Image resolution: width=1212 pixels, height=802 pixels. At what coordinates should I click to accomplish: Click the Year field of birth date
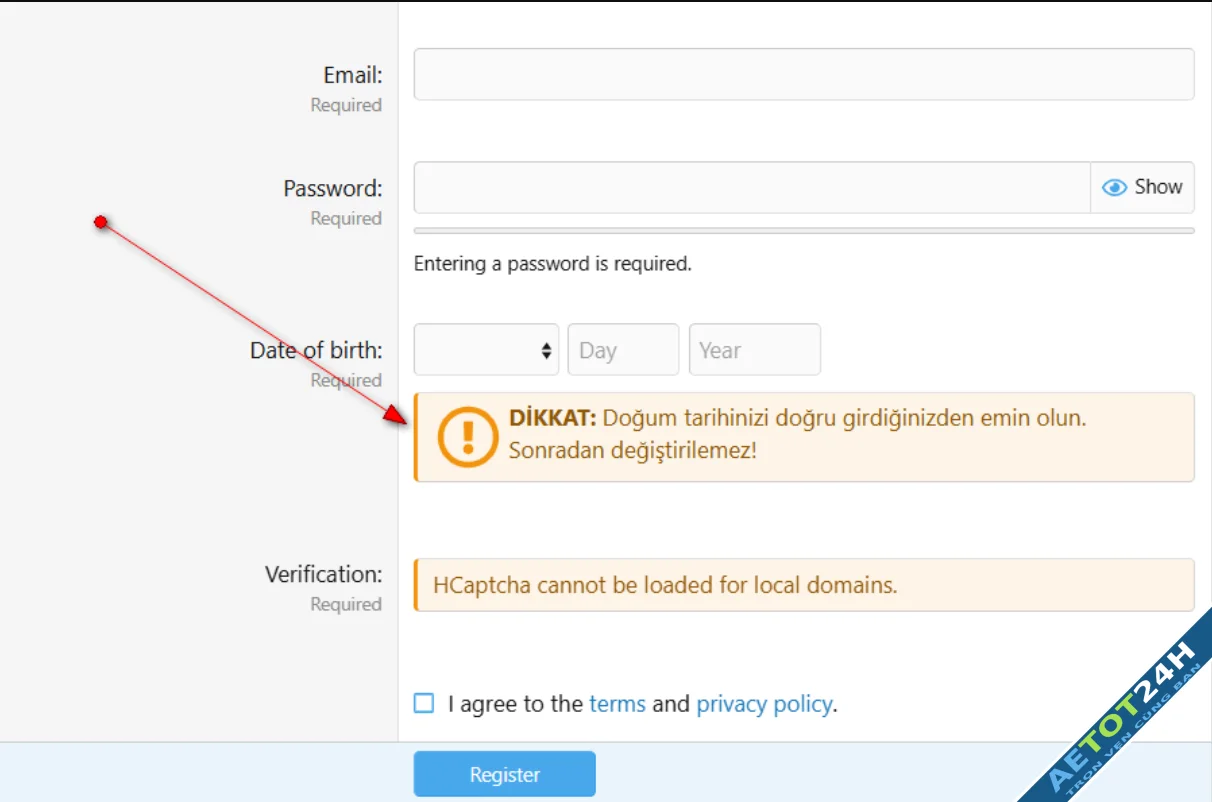[x=754, y=350]
